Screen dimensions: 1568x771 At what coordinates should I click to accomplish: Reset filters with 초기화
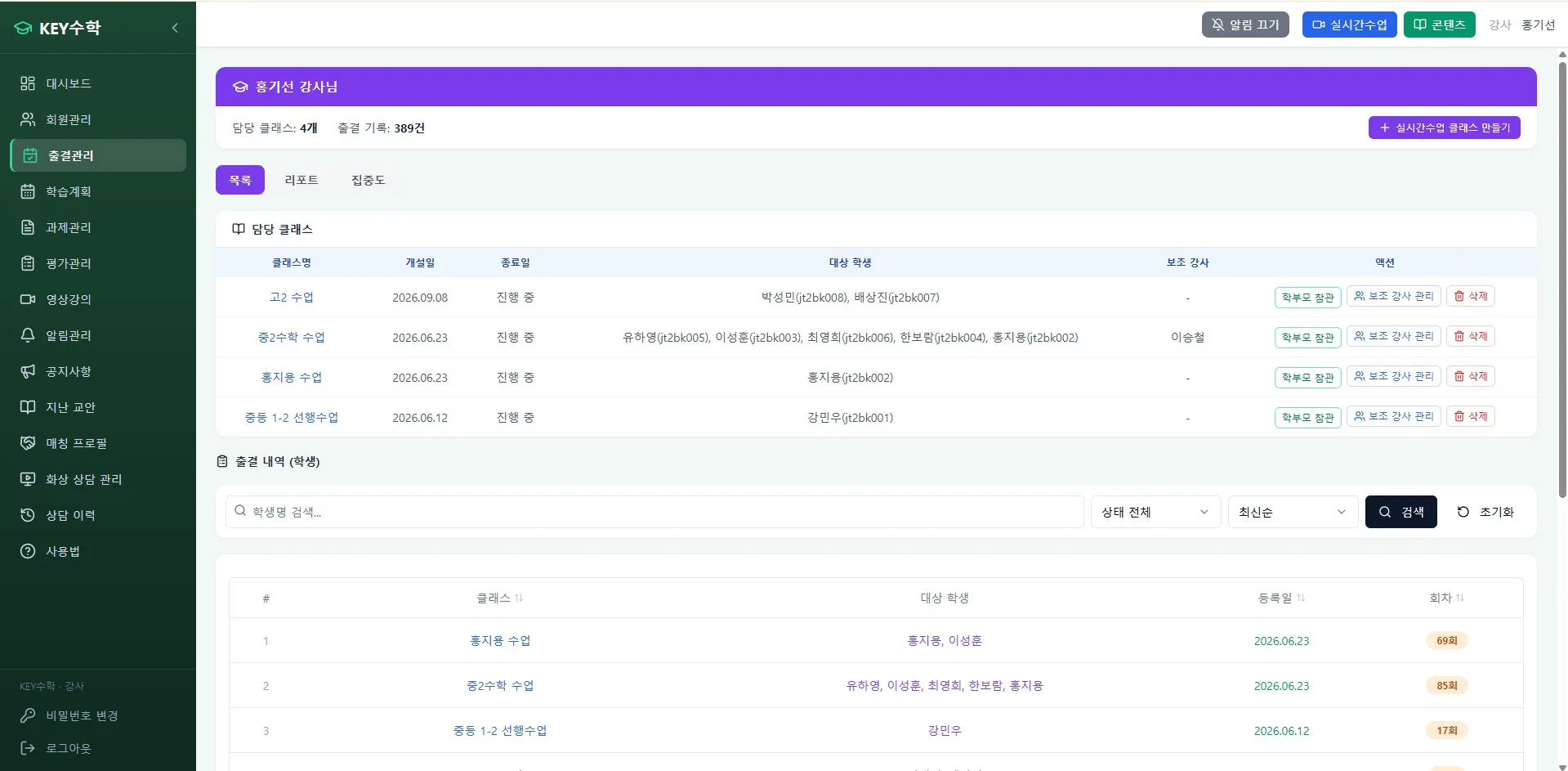point(1485,512)
